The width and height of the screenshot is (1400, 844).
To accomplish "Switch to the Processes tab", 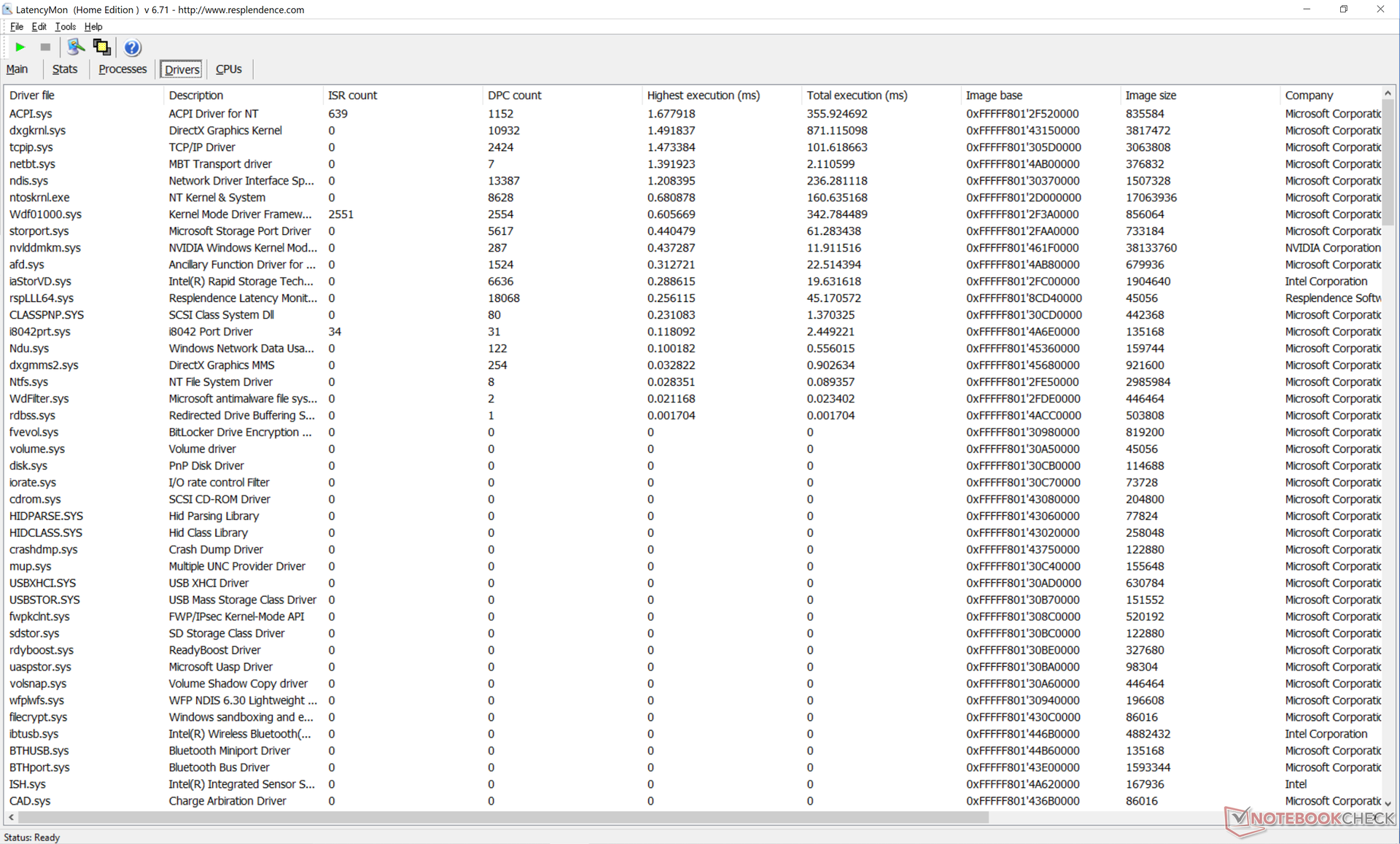I will (x=122, y=69).
